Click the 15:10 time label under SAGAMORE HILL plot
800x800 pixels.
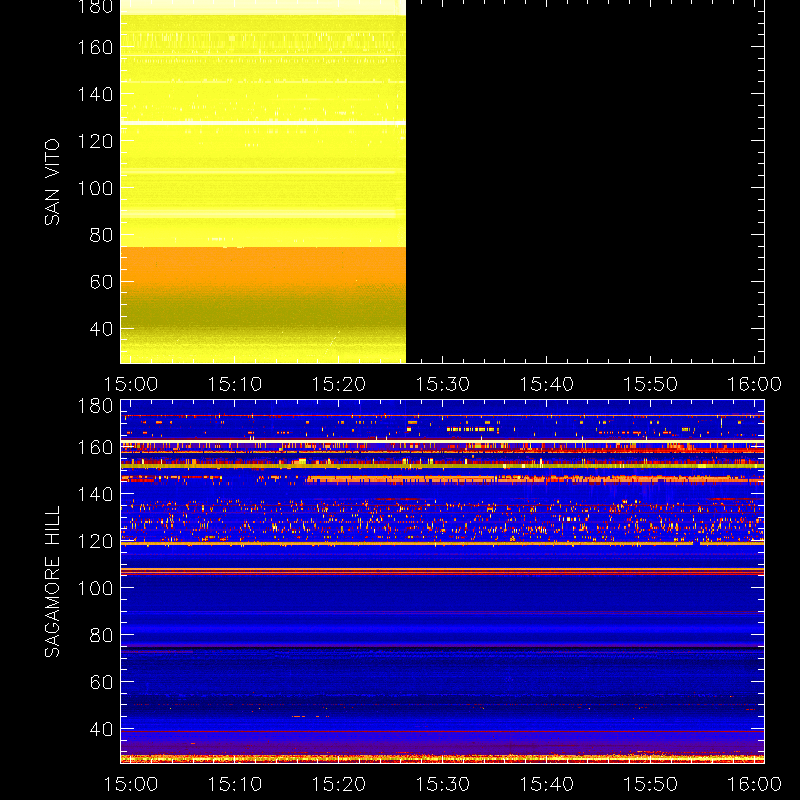235,784
